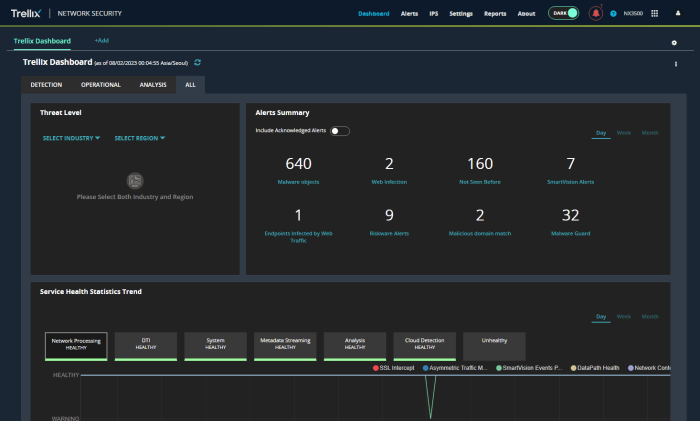Screen dimensions: 700x421
Task: Open the help question mark icon
Action: coord(613,14)
